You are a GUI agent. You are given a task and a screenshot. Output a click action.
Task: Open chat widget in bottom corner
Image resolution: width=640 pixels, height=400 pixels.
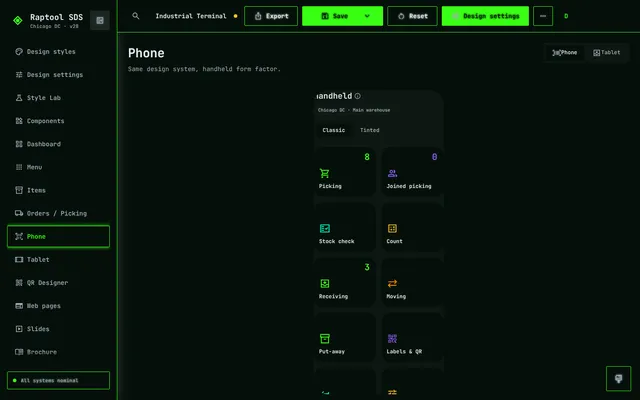(618, 378)
